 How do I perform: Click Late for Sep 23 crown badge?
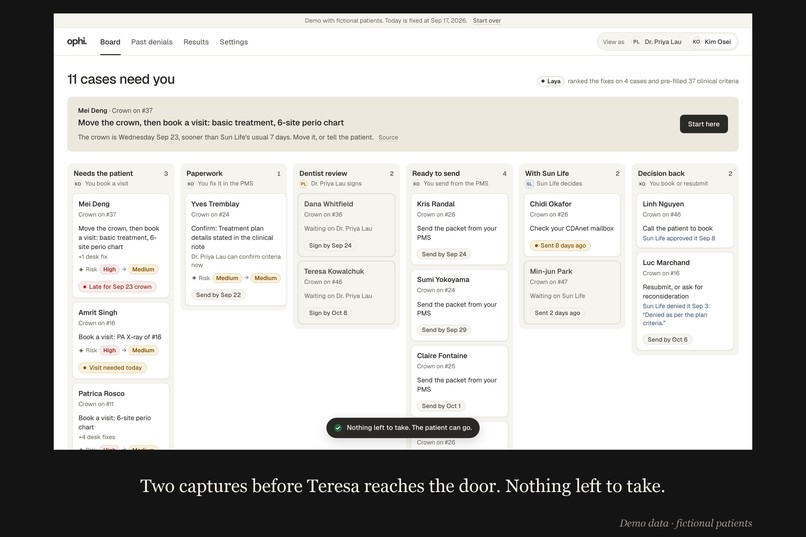[x=117, y=287]
